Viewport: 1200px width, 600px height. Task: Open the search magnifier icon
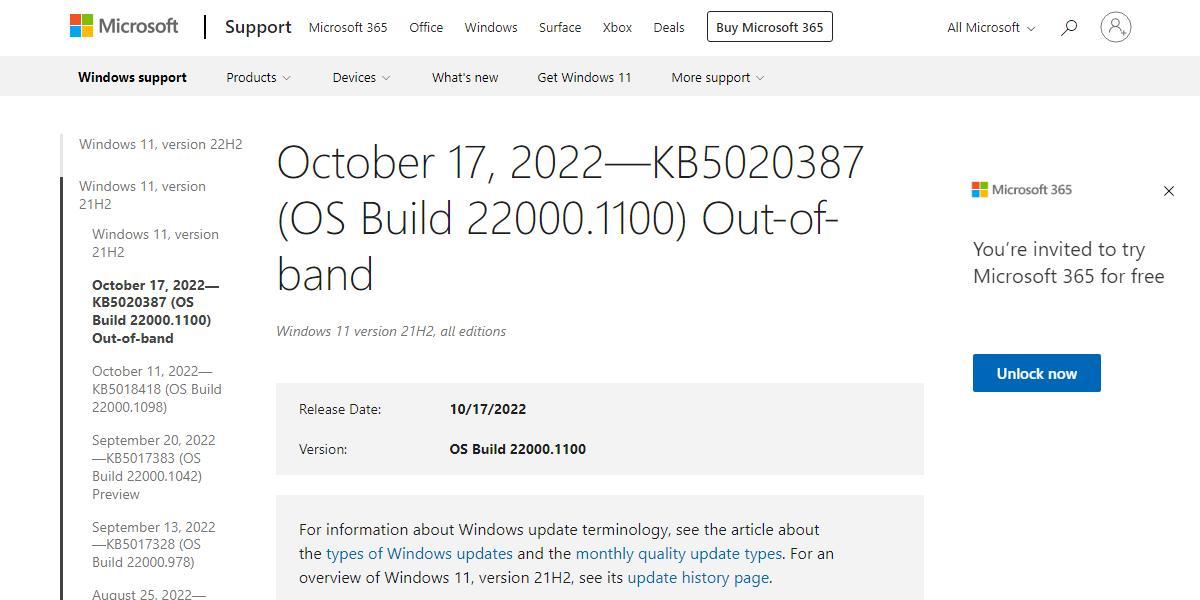click(x=1069, y=27)
